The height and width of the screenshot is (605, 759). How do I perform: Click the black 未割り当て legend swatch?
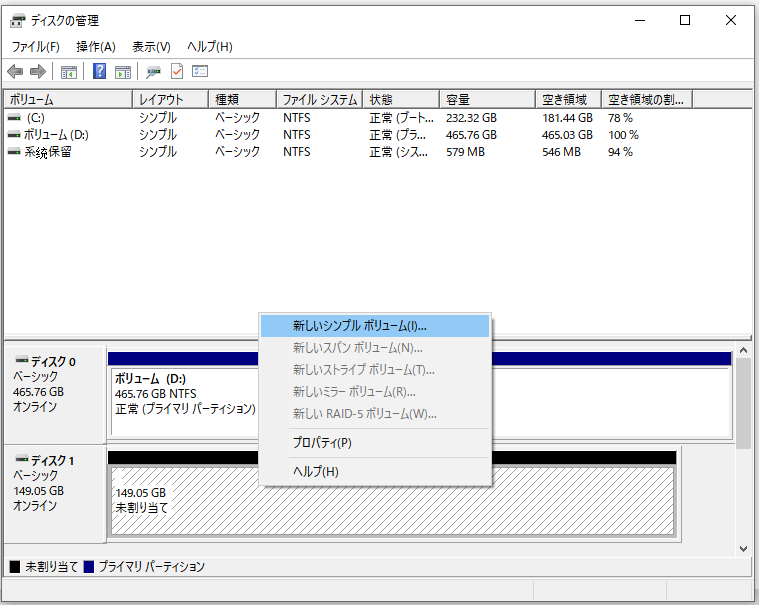pyautogui.click(x=15, y=567)
